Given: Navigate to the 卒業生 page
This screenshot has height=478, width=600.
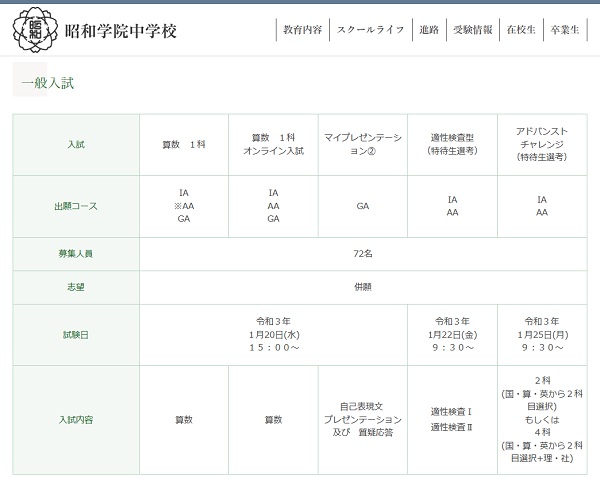Looking at the screenshot, I should (x=565, y=30).
